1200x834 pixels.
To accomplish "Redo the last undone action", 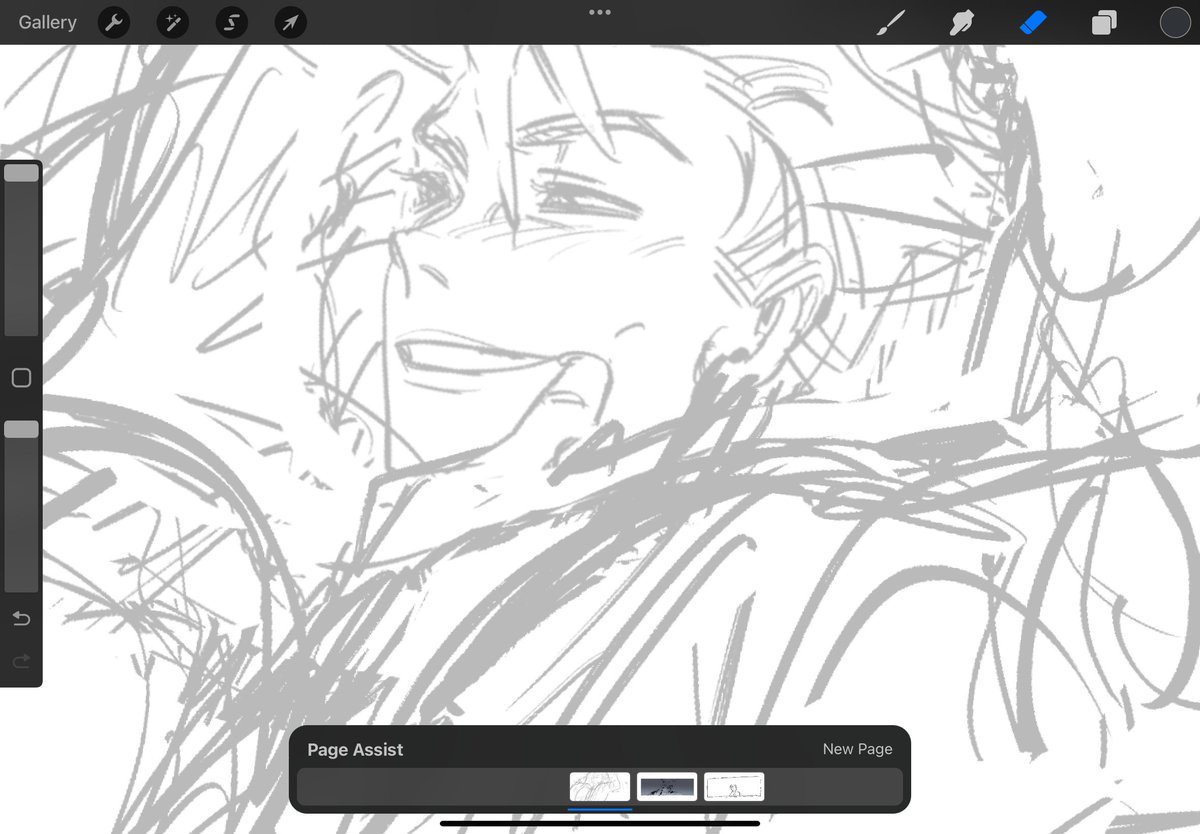I will (x=21, y=661).
